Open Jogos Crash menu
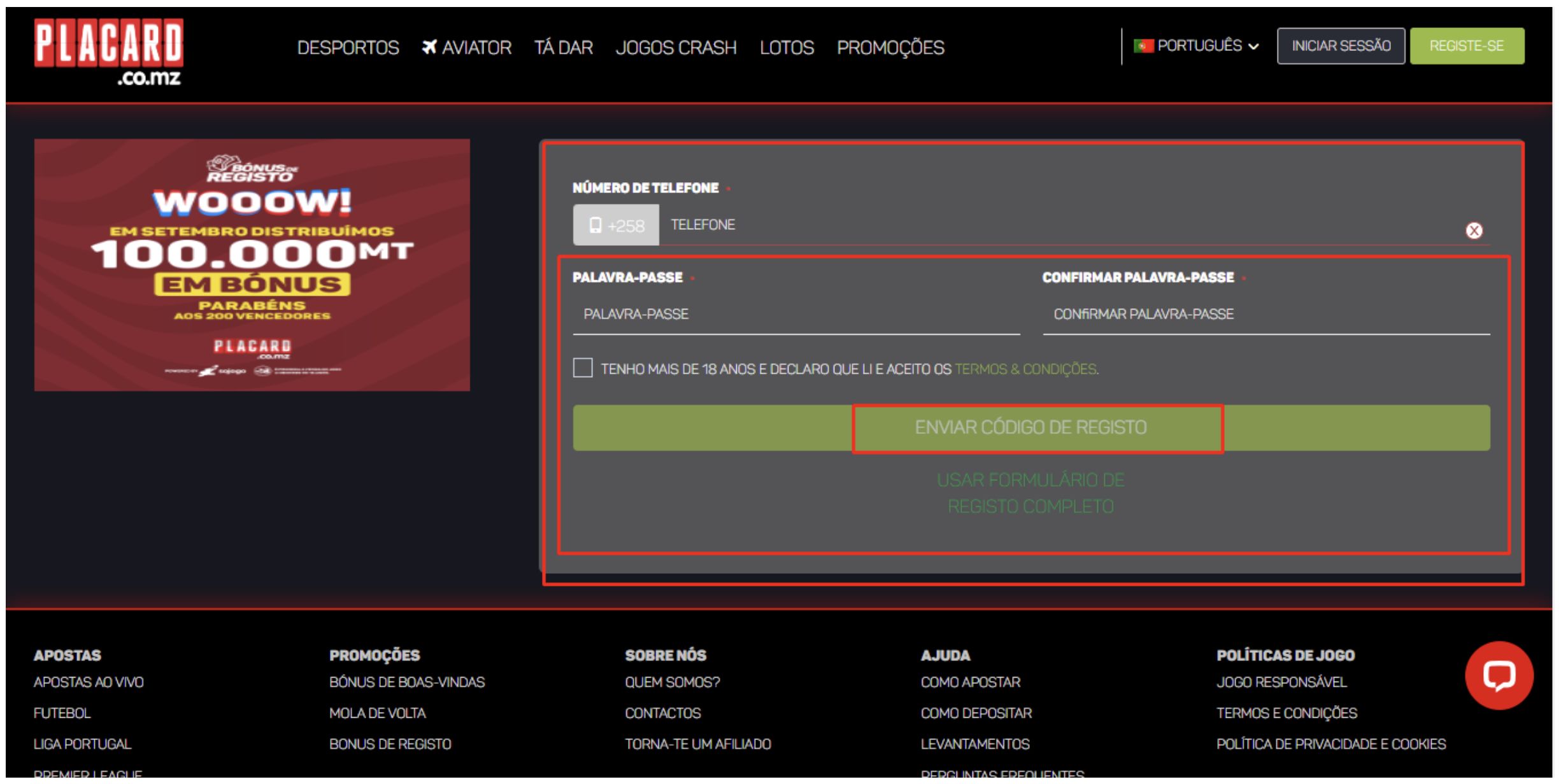The image size is (1561, 784). pos(676,48)
